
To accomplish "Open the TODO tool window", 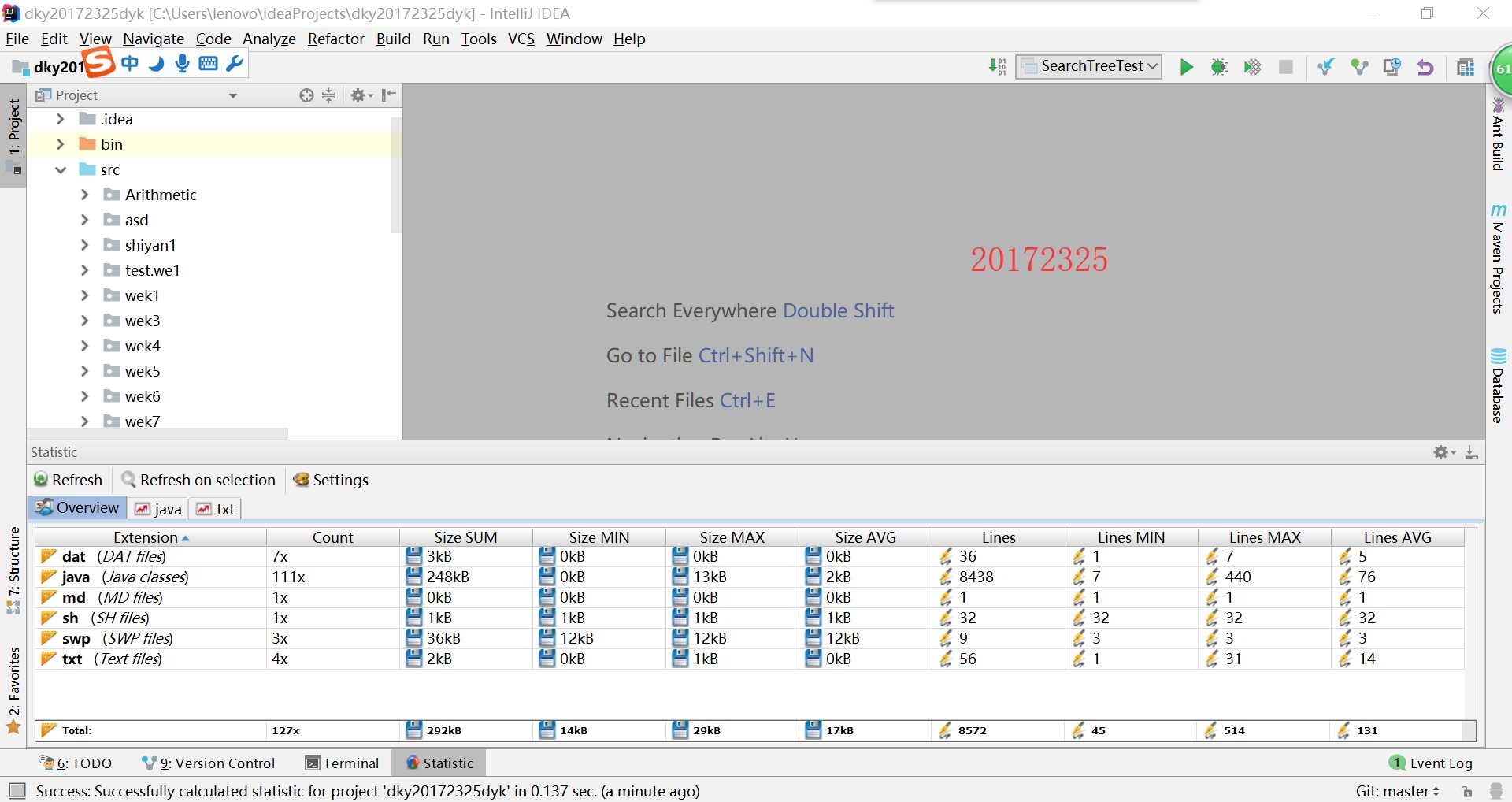I will coord(76,763).
